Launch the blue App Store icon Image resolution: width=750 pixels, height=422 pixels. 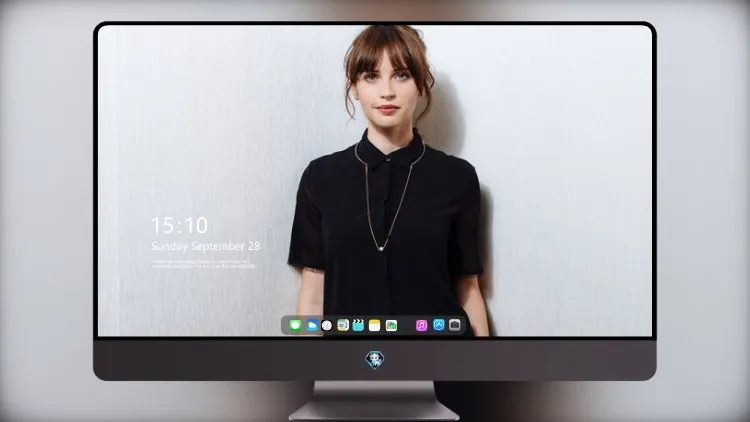tap(439, 325)
